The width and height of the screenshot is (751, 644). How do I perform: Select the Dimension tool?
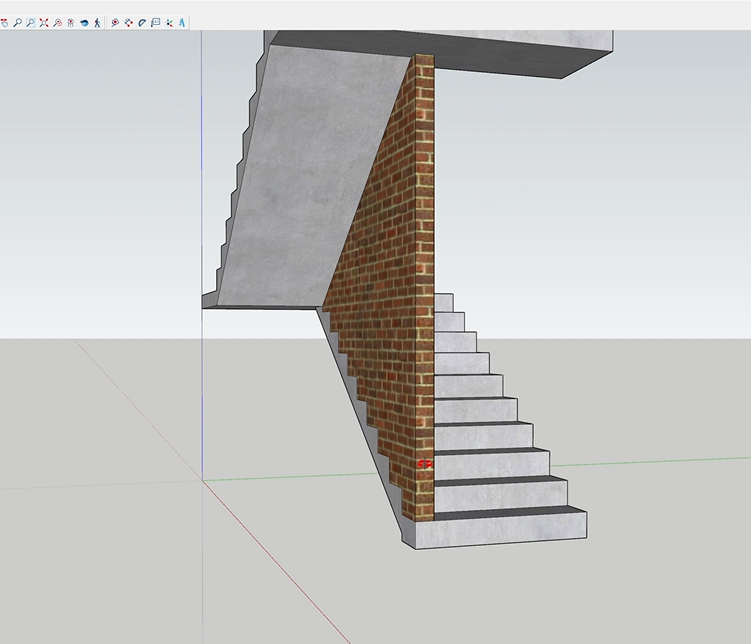point(129,22)
